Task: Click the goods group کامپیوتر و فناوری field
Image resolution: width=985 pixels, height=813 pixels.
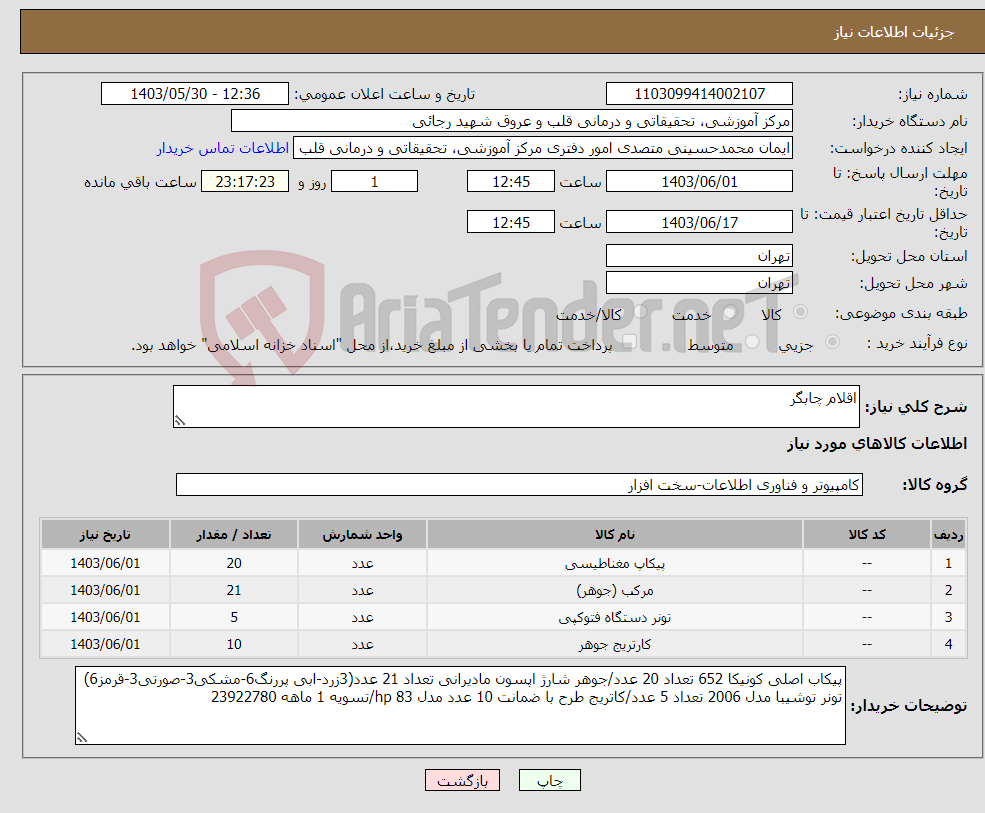Action: [520, 484]
